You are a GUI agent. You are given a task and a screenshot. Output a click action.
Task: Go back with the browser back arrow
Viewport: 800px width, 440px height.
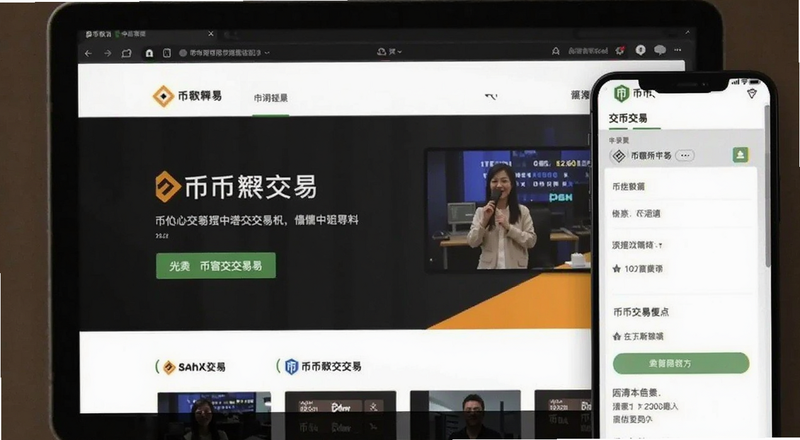(x=88, y=53)
